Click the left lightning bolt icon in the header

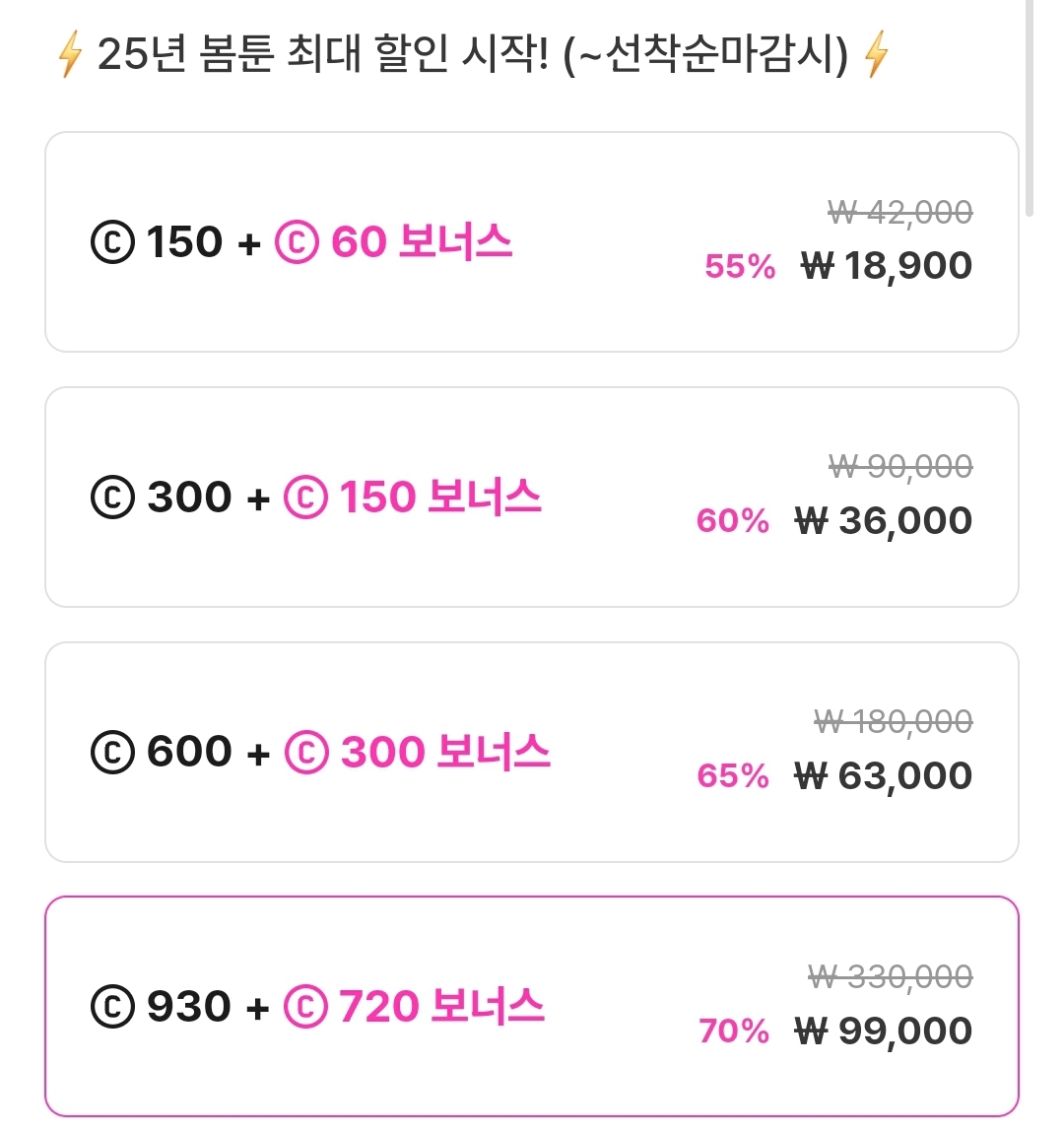click(69, 54)
